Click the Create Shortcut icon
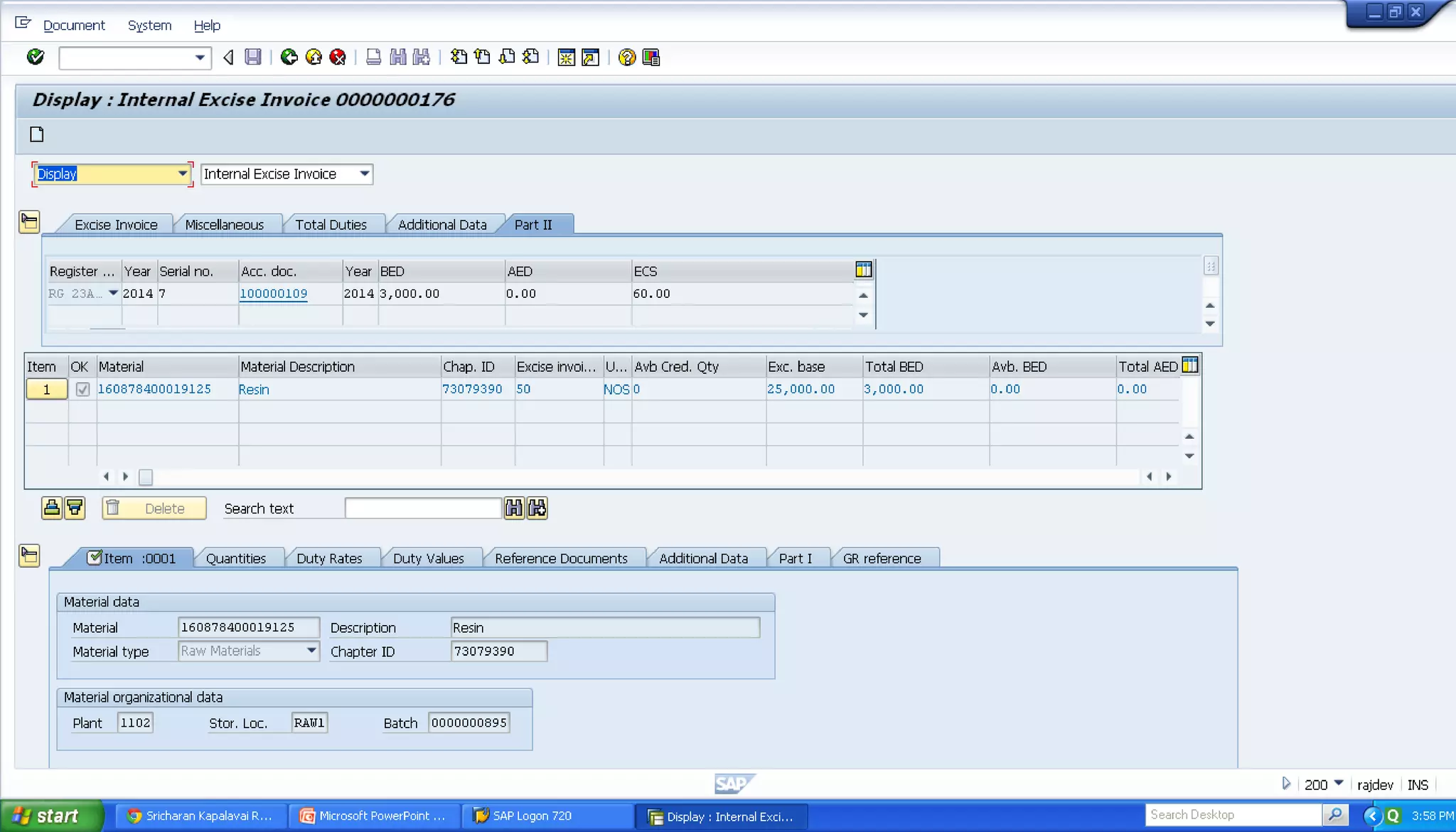1456x832 pixels. click(x=591, y=57)
